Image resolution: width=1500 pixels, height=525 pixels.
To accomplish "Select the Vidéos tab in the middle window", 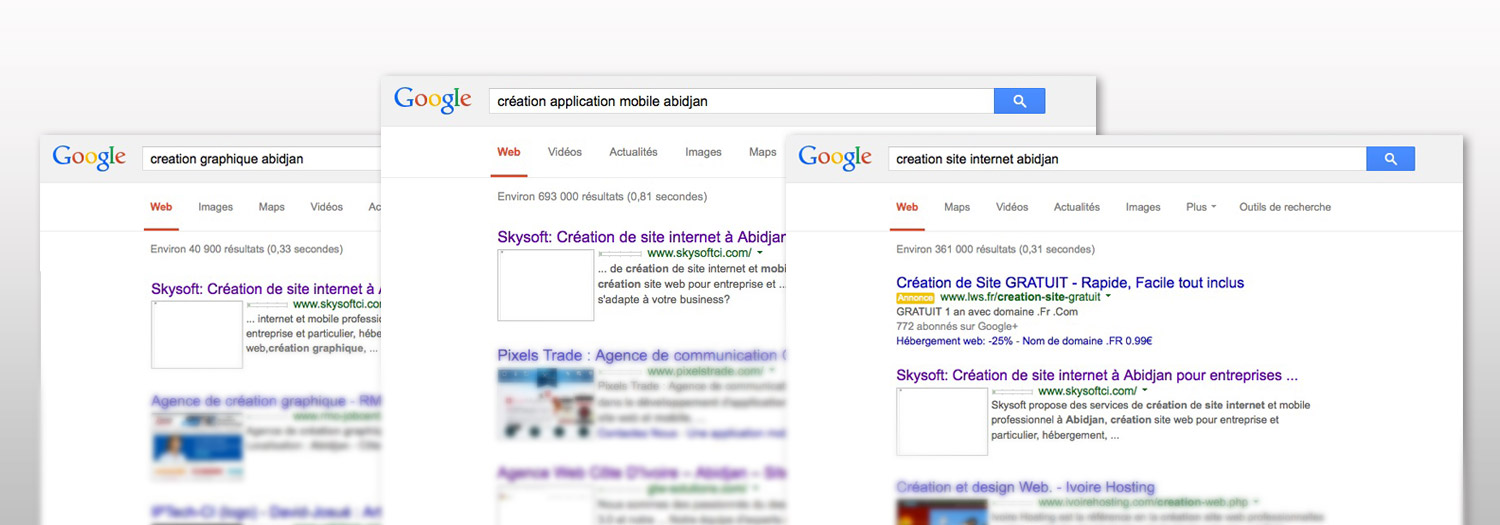I will 565,152.
